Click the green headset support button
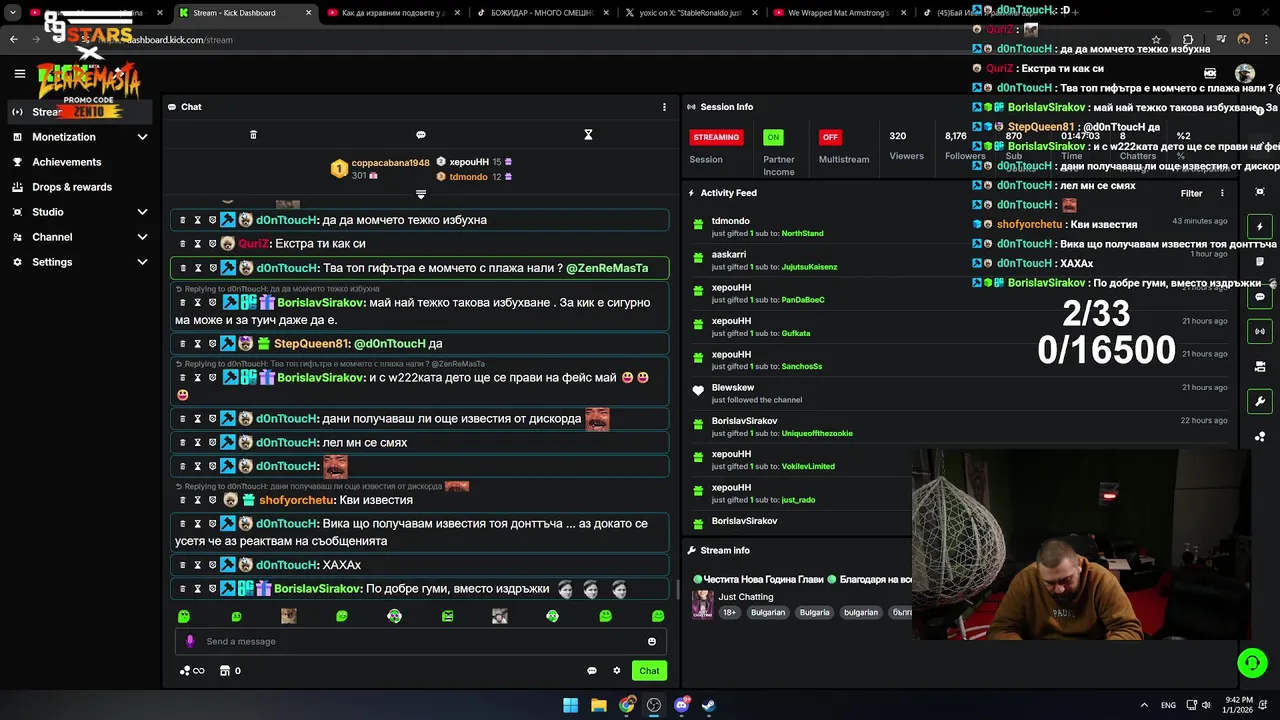This screenshot has height=720, width=1280. (x=1252, y=663)
